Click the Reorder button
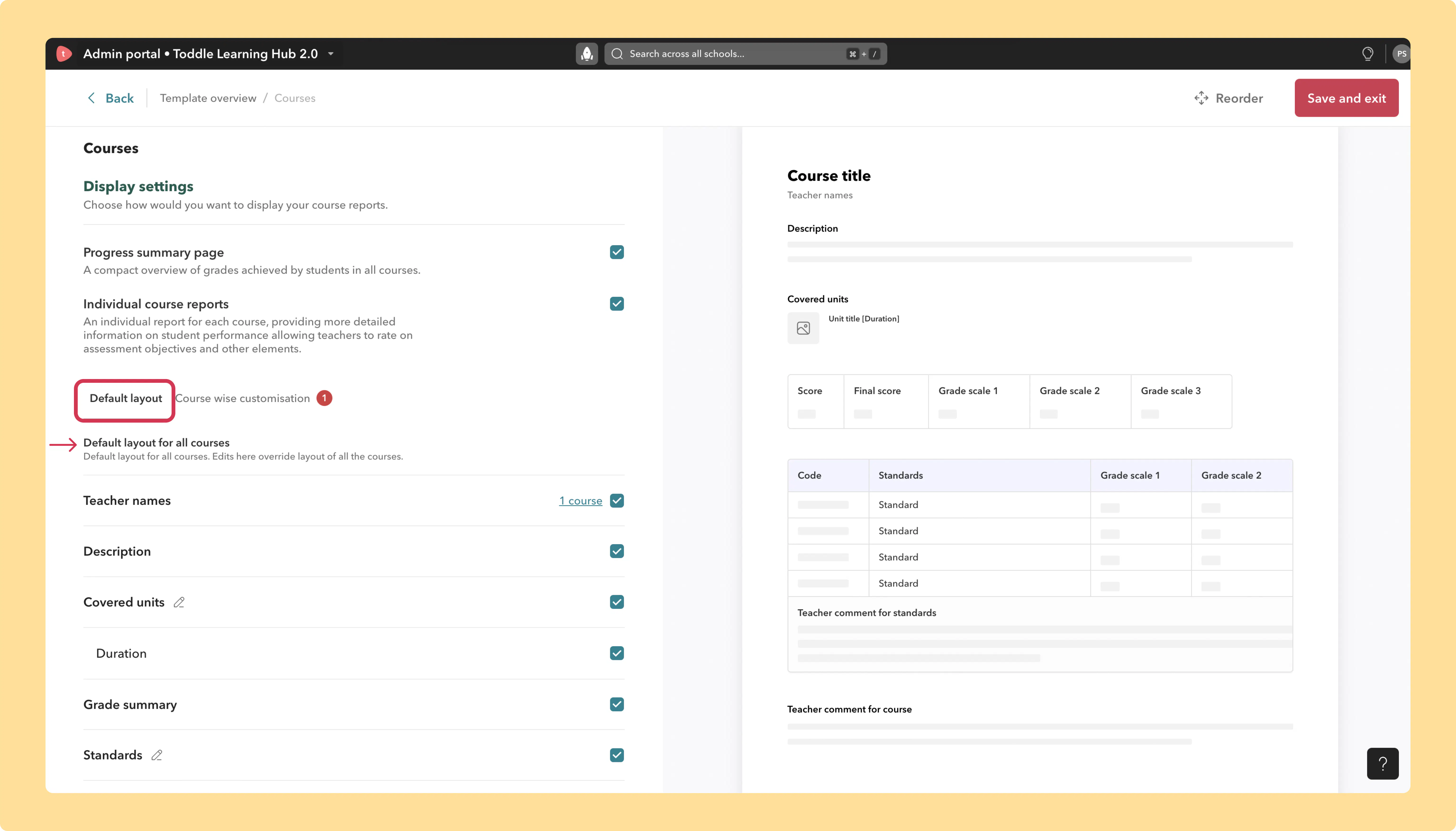1456x831 pixels. click(1229, 98)
